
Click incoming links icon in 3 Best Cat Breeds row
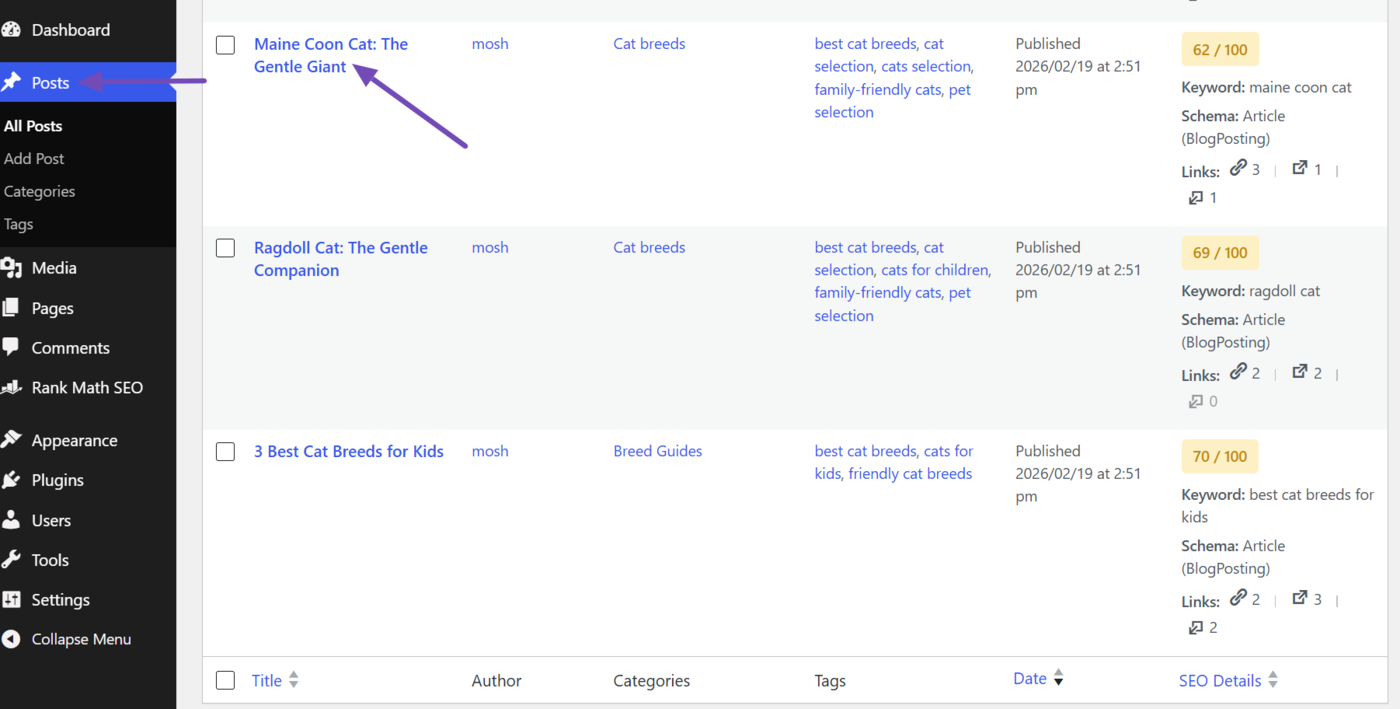tap(1195, 628)
